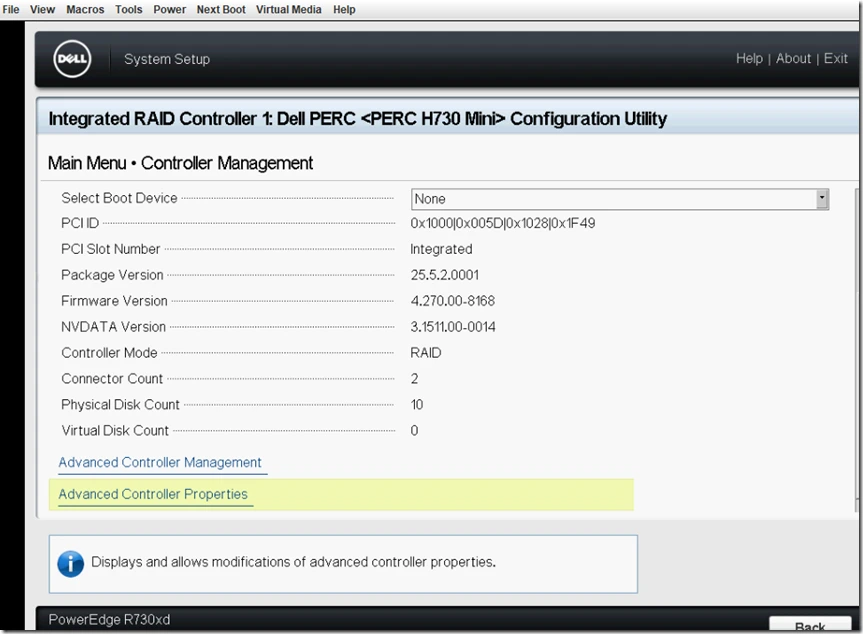
Task: Open the Help menu in menu bar
Action: click(344, 9)
